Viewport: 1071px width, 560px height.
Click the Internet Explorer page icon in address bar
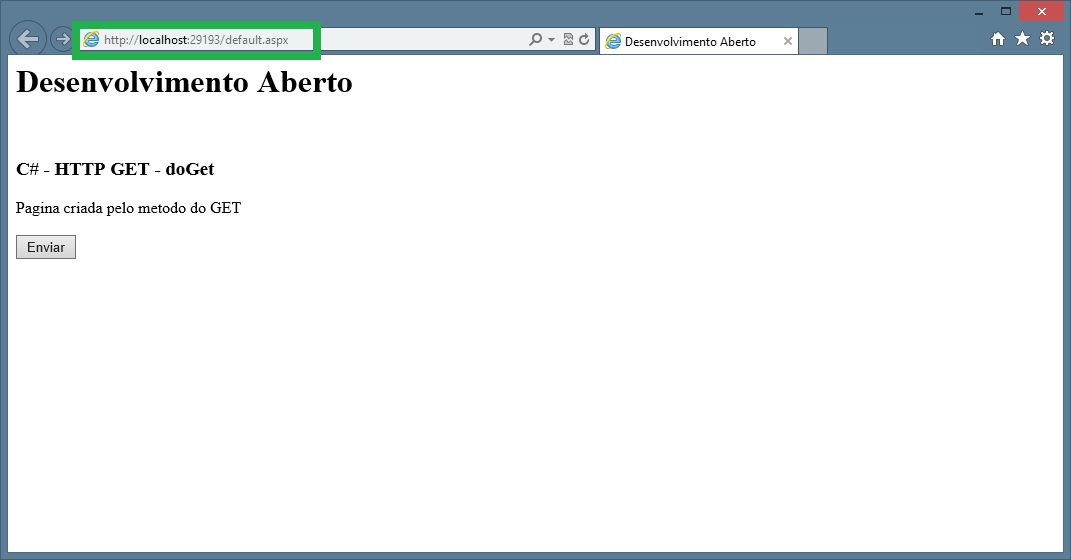pyautogui.click(x=92, y=40)
